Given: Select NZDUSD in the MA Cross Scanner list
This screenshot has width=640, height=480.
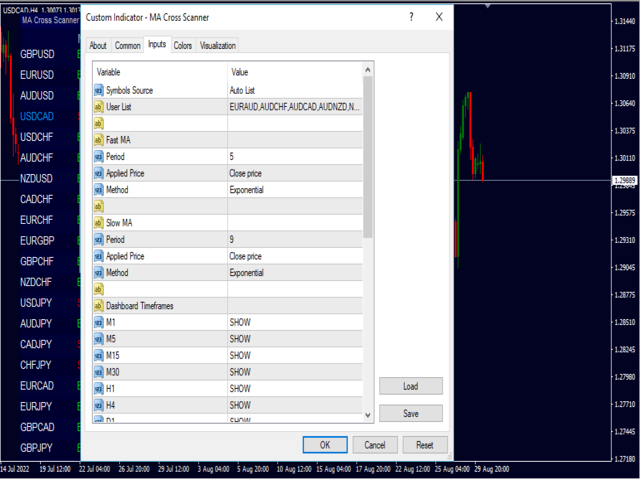Looking at the screenshot, I should 36,178.
